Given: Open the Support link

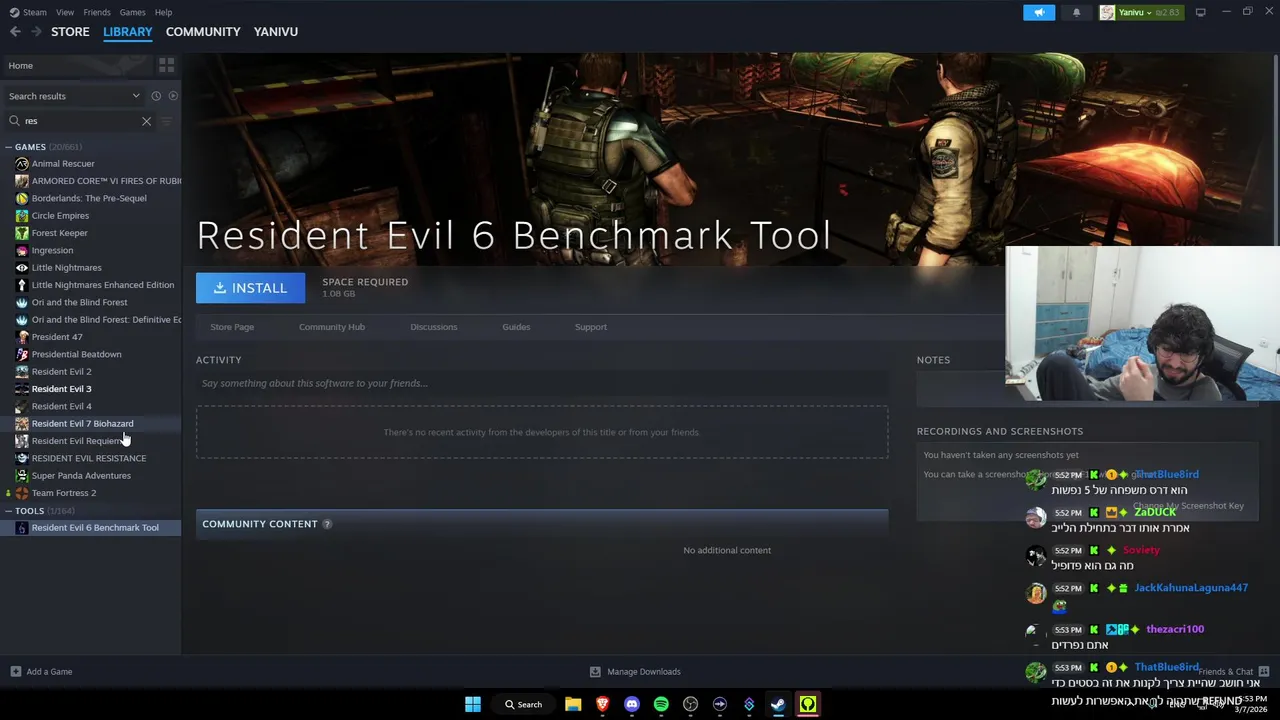Looking at the screenshot, I should [x=591, y=327].
